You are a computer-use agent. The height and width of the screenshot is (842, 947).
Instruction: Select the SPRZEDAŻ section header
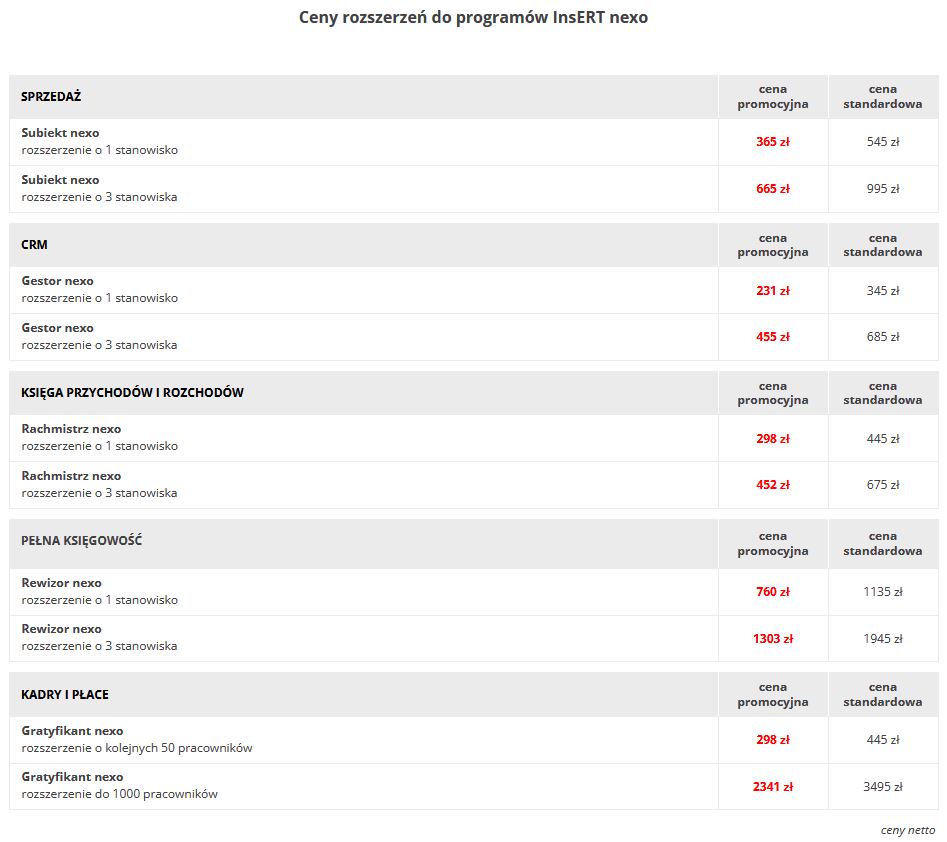(51, 97)
